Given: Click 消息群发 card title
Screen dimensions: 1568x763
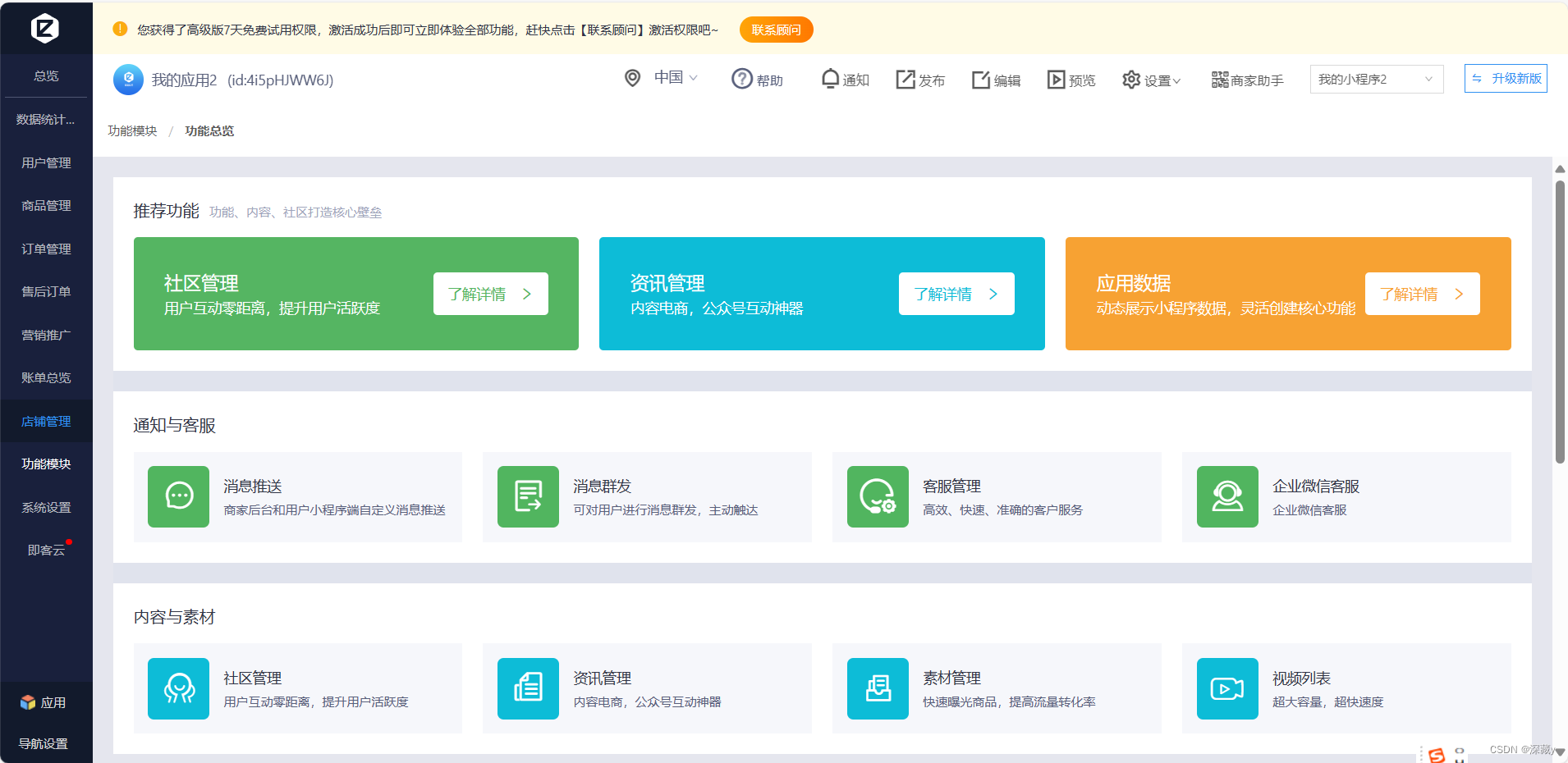Looking at the screenshot, I should 603,487.
